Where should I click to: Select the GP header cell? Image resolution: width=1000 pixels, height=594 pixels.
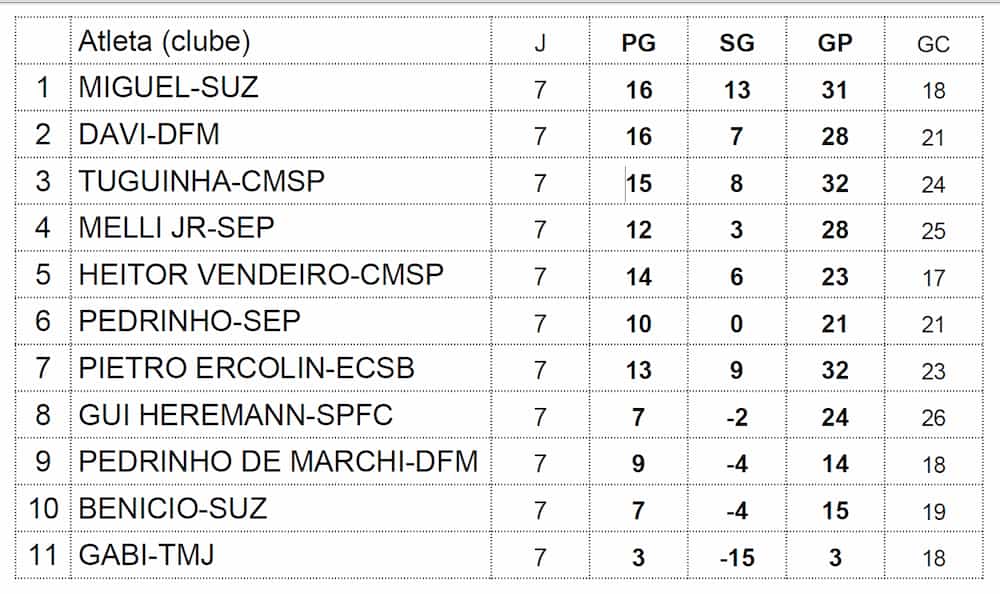pos(835,43)
